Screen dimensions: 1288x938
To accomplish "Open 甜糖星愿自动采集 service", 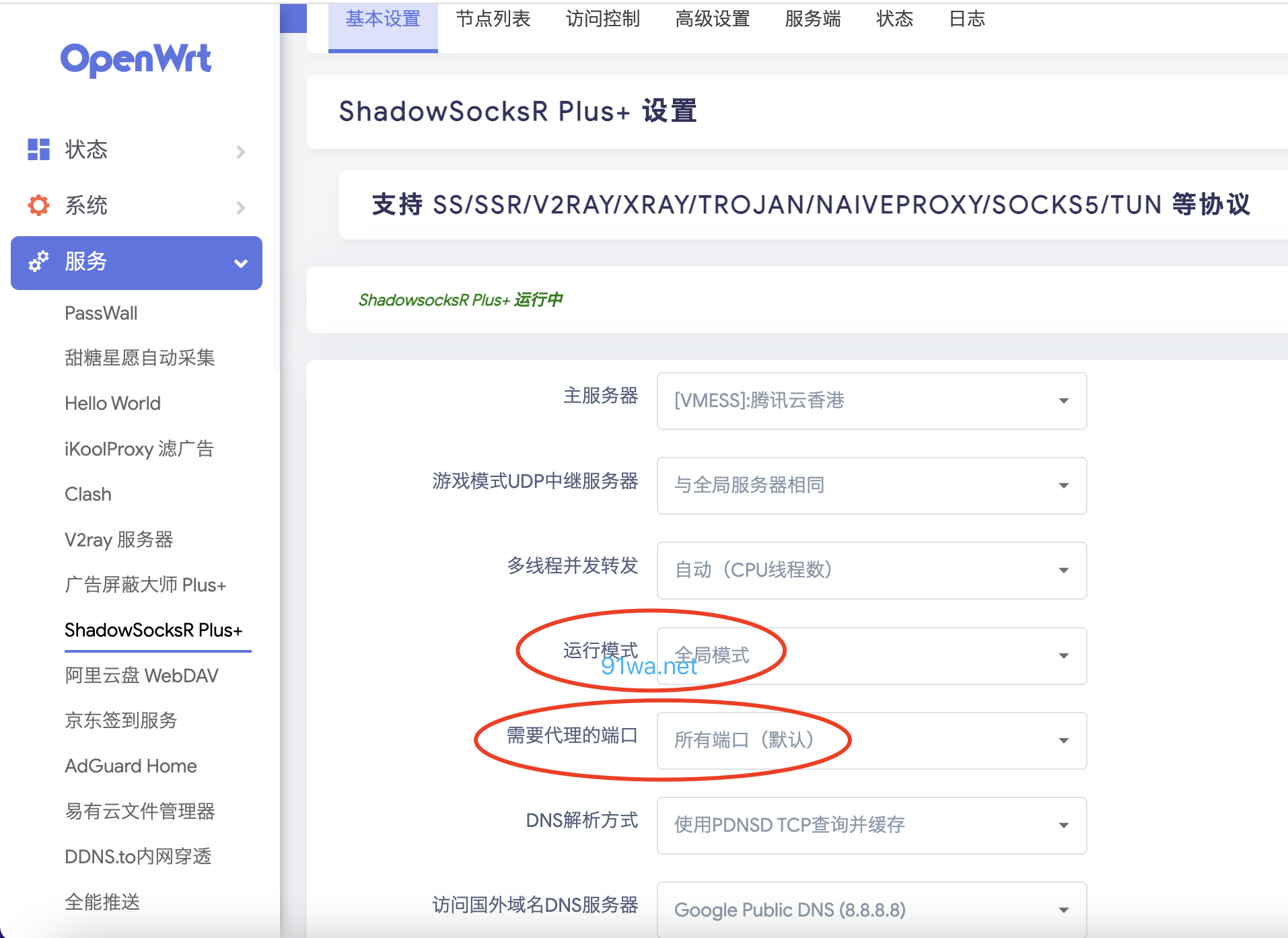I will point(139,358).
